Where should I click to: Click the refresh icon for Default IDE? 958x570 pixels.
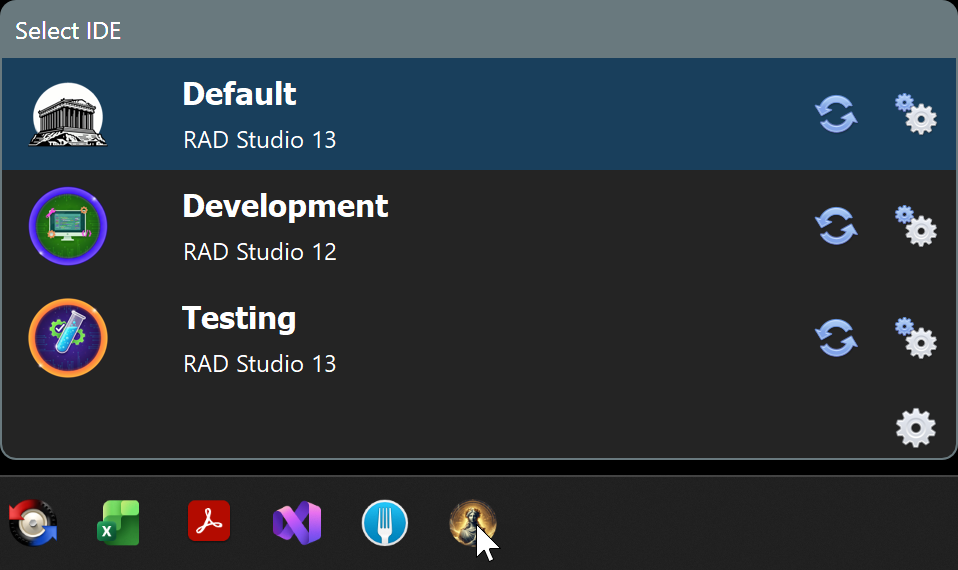[836, 114]
